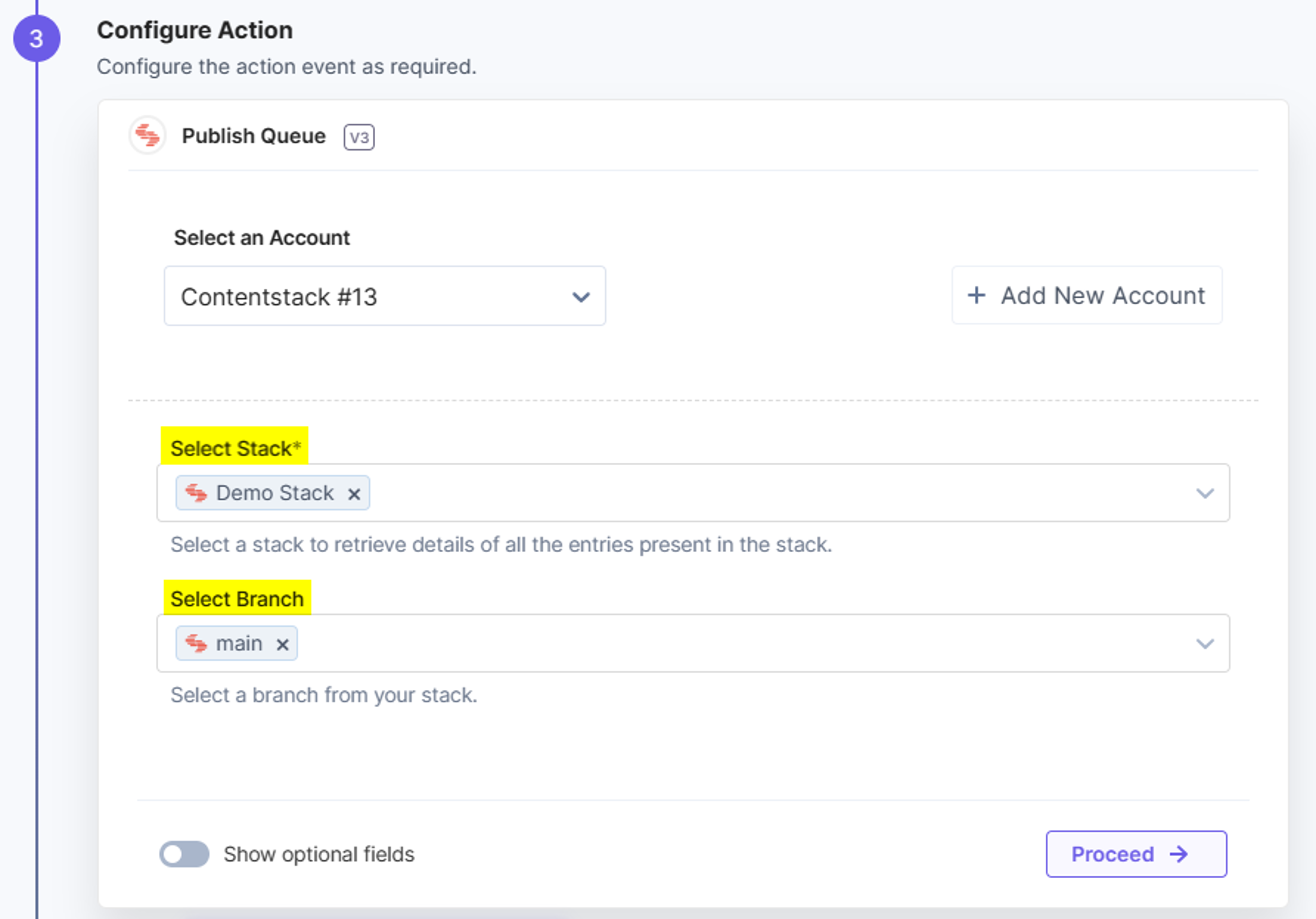Click inside the Select Stack field

click(693, 493)
